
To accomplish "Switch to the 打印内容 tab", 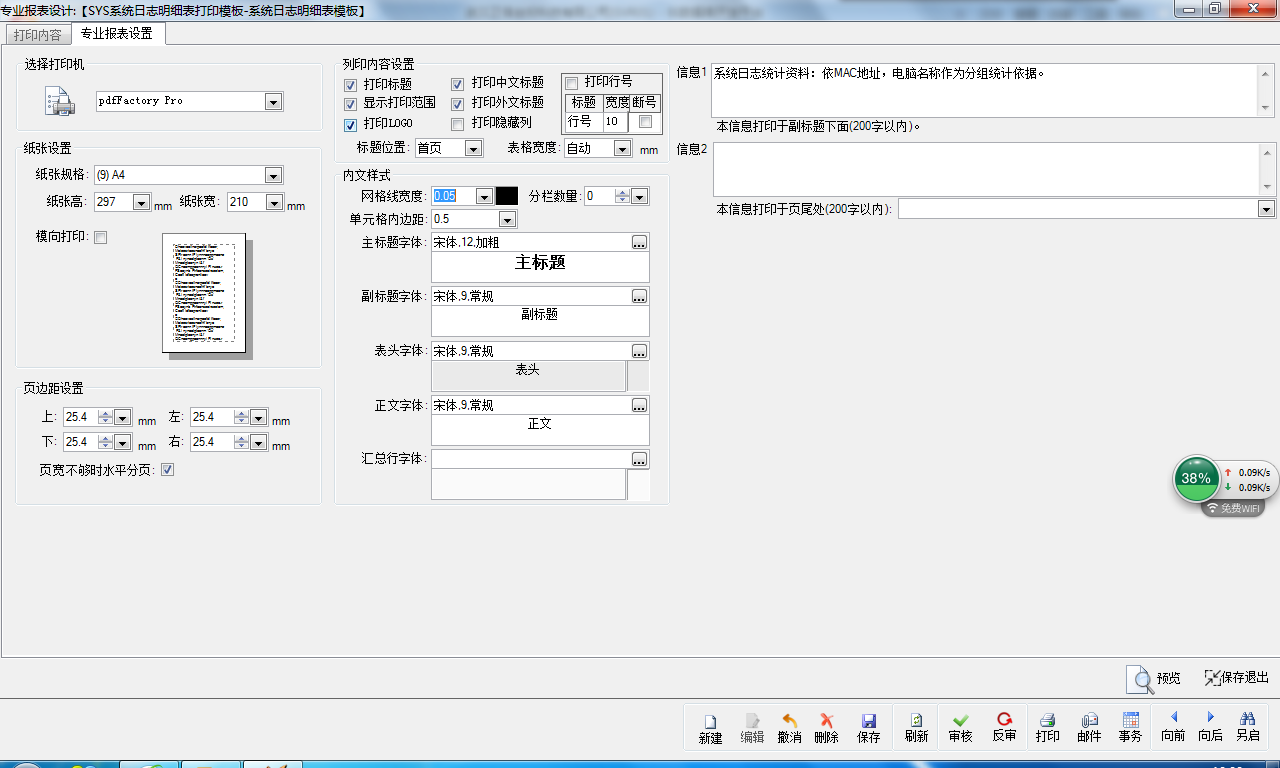I will point(37,34).
